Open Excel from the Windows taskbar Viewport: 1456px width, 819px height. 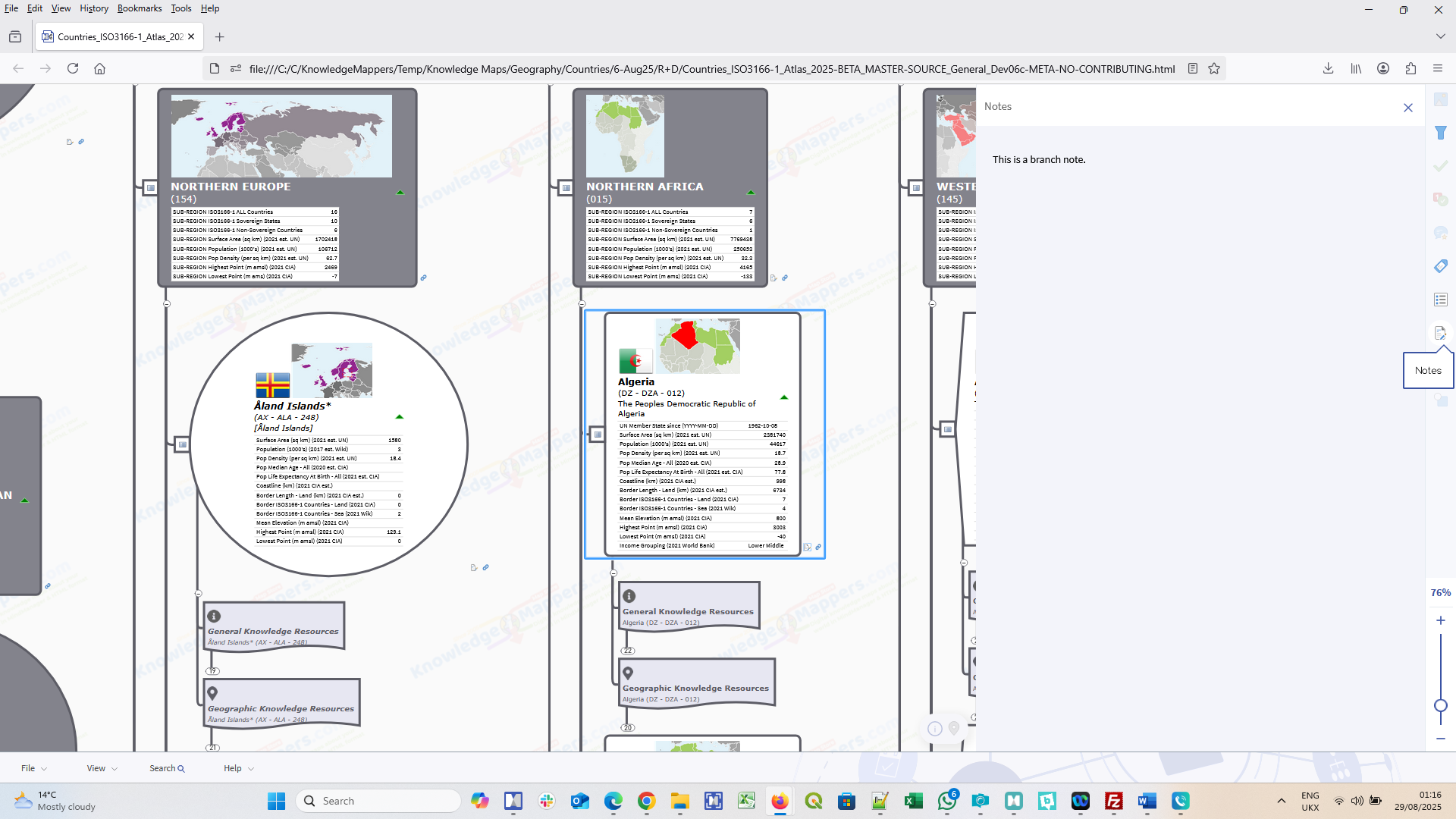click(x=914, y=801)
